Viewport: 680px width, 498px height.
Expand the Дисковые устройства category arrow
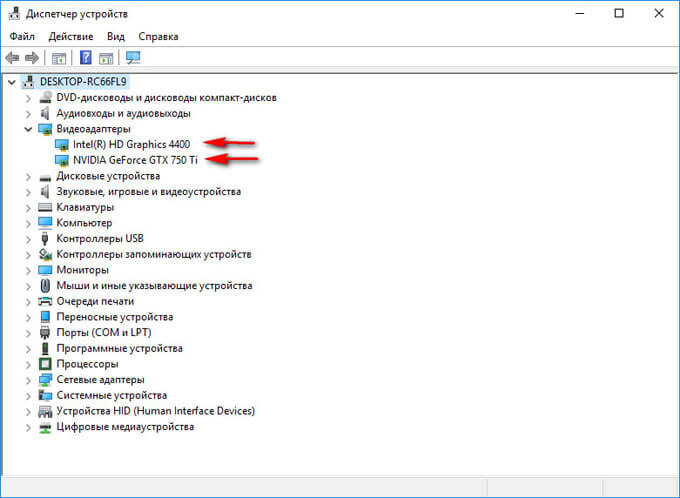(28, 177)
